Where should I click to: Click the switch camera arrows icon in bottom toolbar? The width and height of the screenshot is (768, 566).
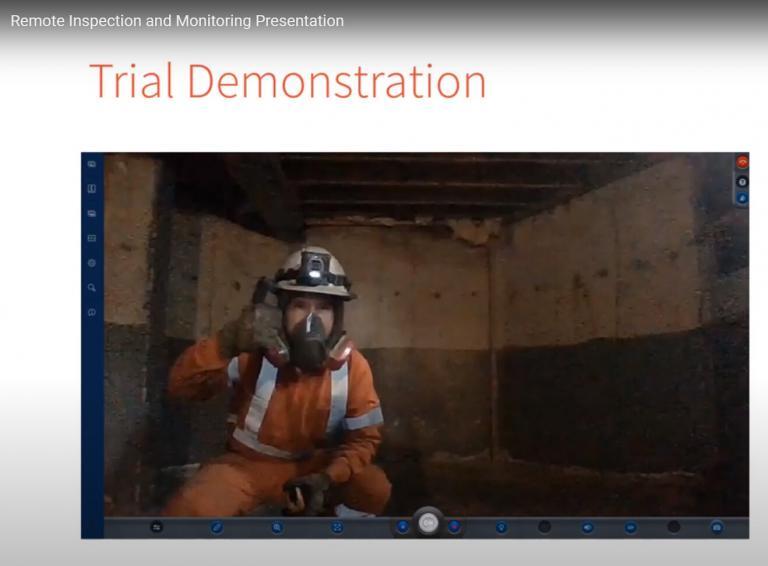157,527
